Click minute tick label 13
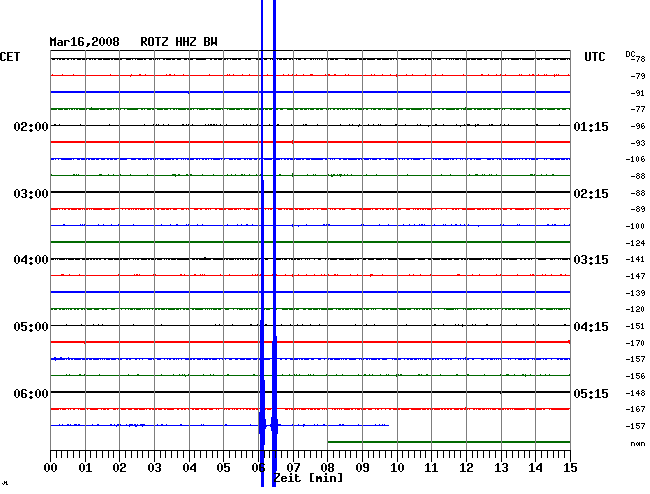Viewport: 650px width, 494px height. coord(501,468)
